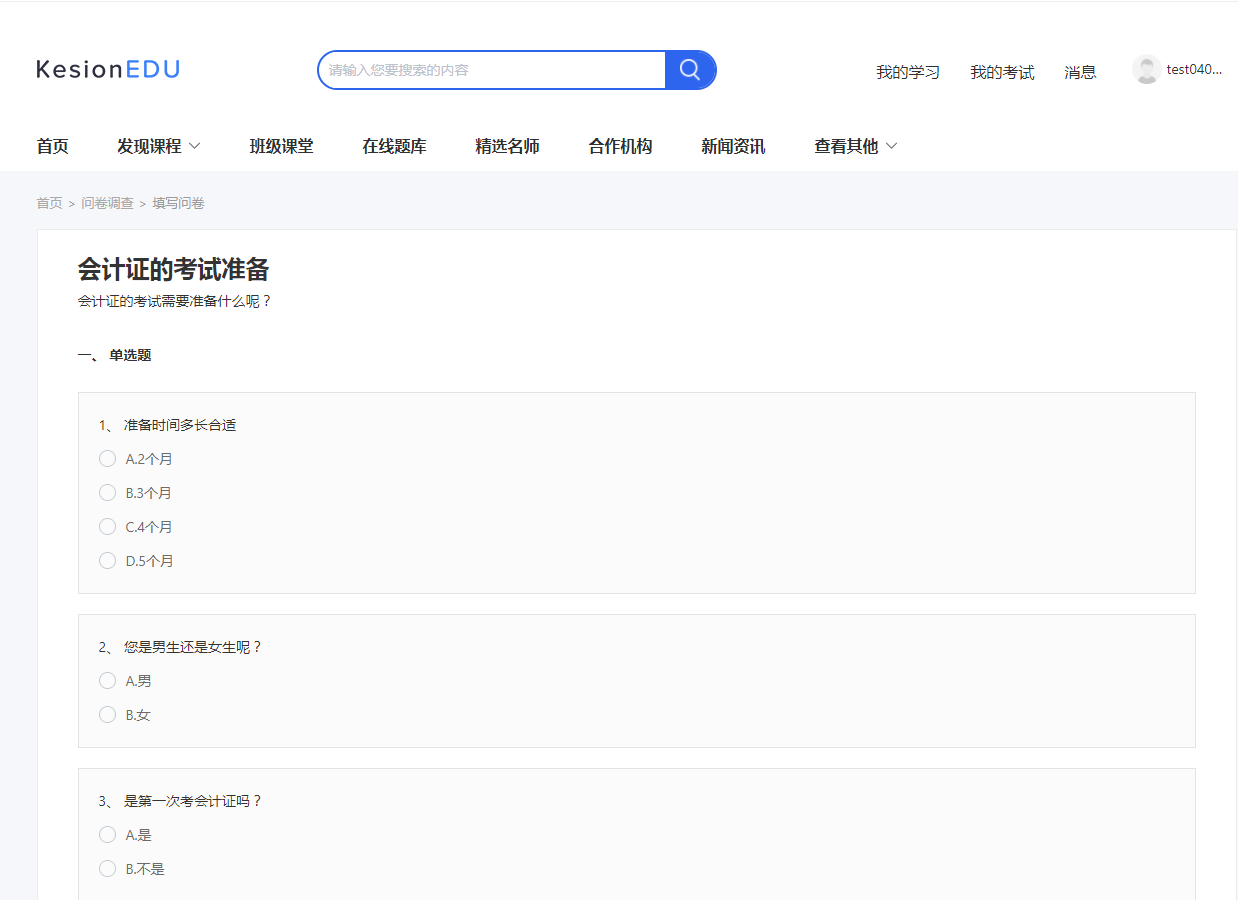Open the test040... user account menu
Image resolution: width=1238 pixels, height=900 pixels.
(1194, 69)
